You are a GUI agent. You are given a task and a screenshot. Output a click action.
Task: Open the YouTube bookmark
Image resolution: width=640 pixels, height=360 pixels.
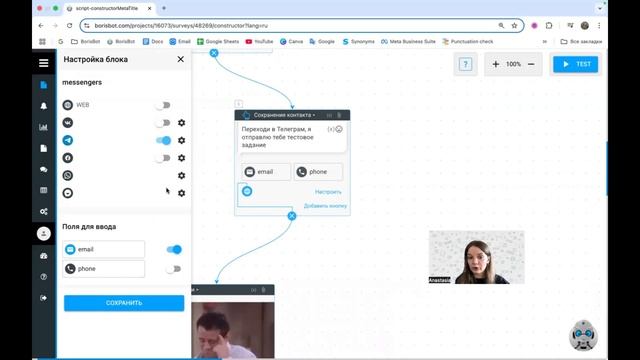(x=260, y=42)
